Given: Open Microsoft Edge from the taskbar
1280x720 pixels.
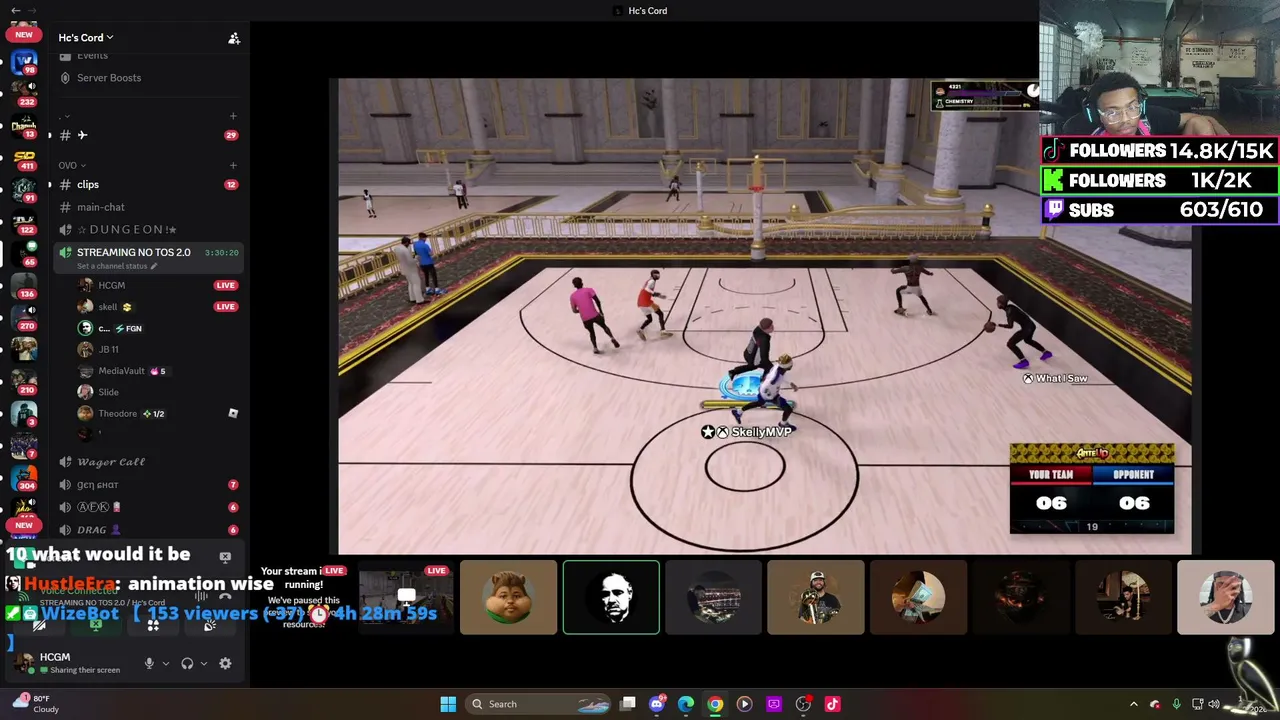Looking at the screenshot, I should tap(686, 704).
